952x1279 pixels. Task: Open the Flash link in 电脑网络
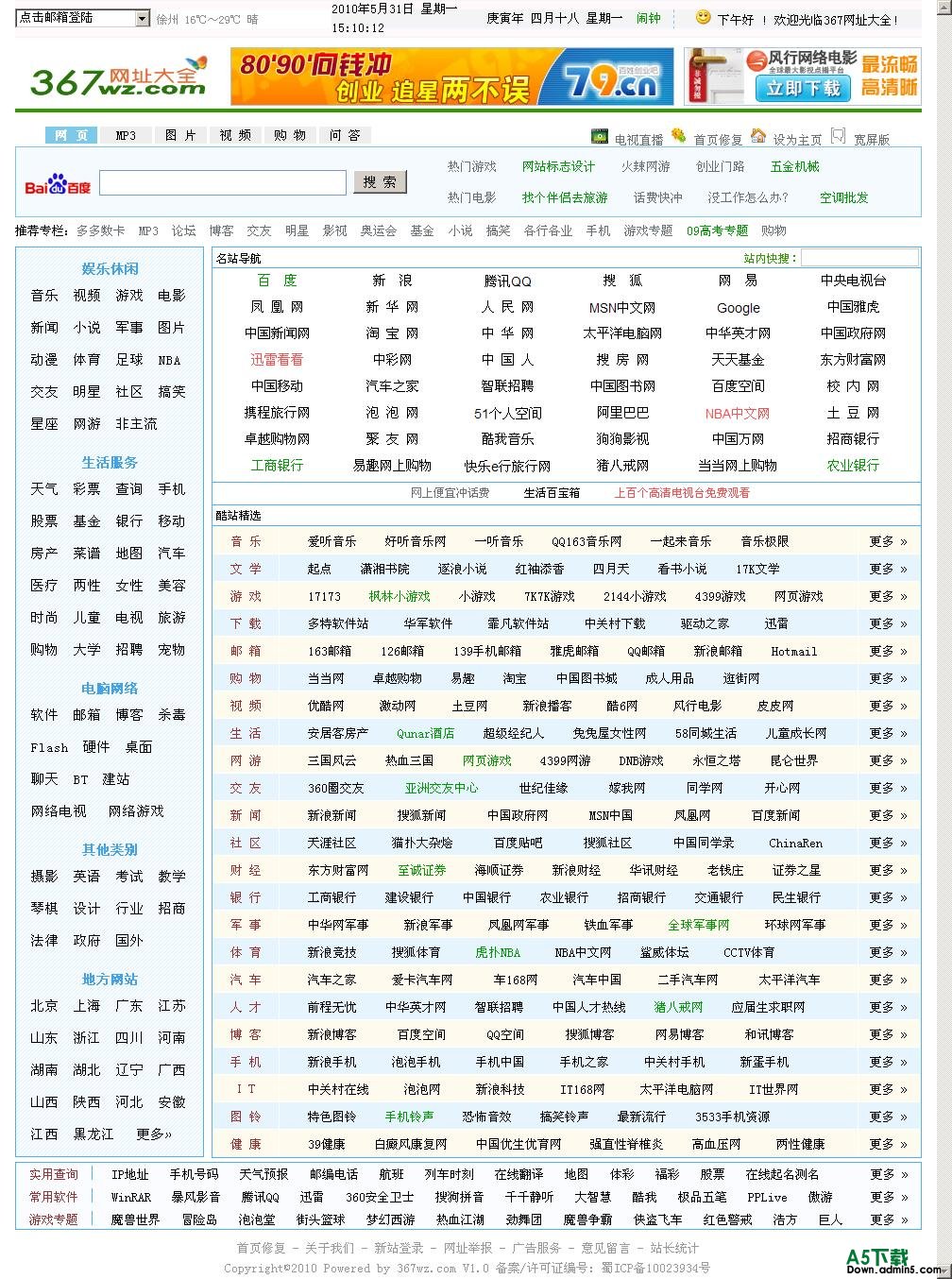coord(49,747)
